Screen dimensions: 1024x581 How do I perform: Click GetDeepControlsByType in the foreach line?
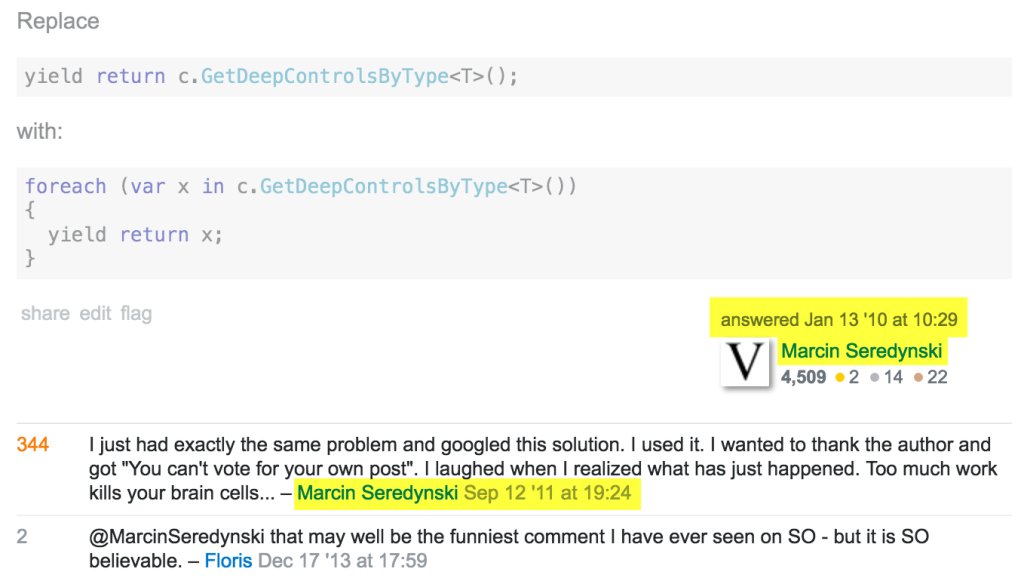(x=383, y=187)
